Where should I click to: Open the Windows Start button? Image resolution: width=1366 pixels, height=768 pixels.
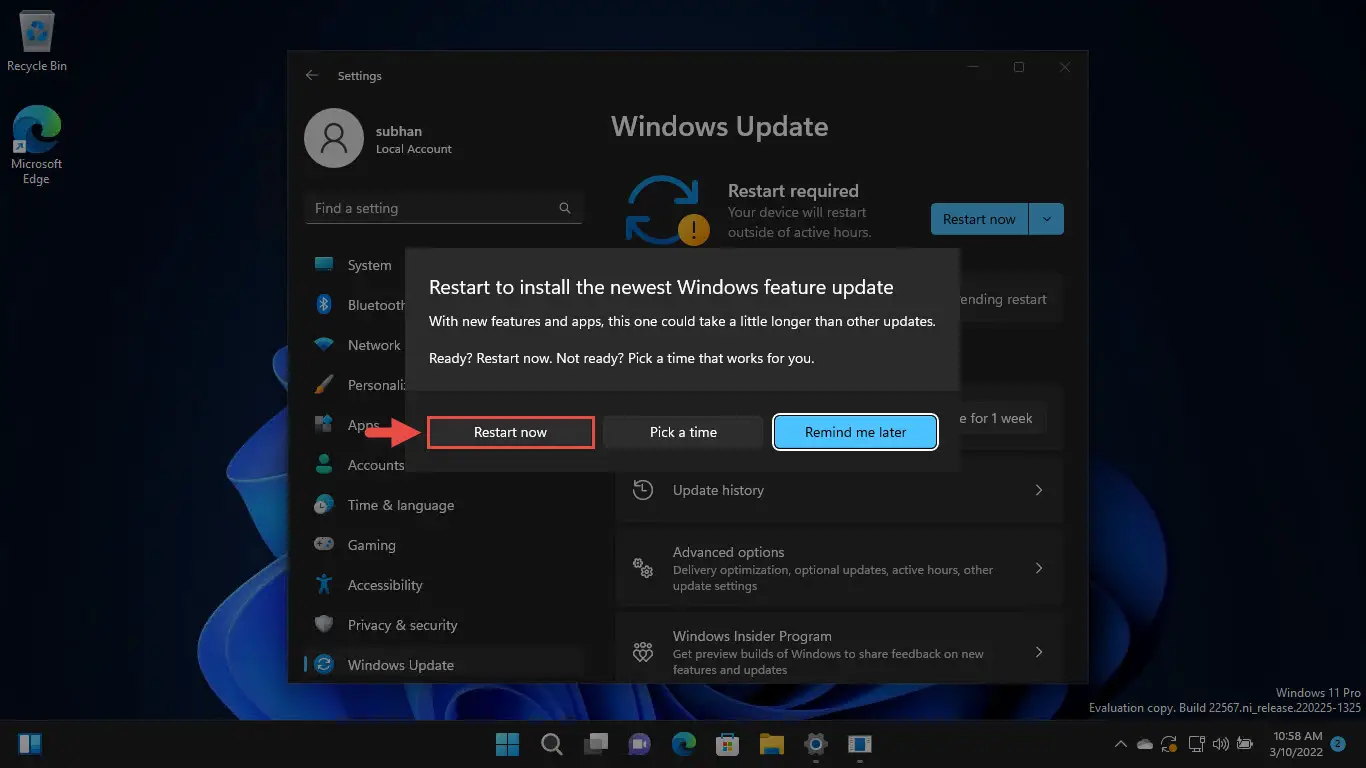pyautogui.click(x=508, y=744)
